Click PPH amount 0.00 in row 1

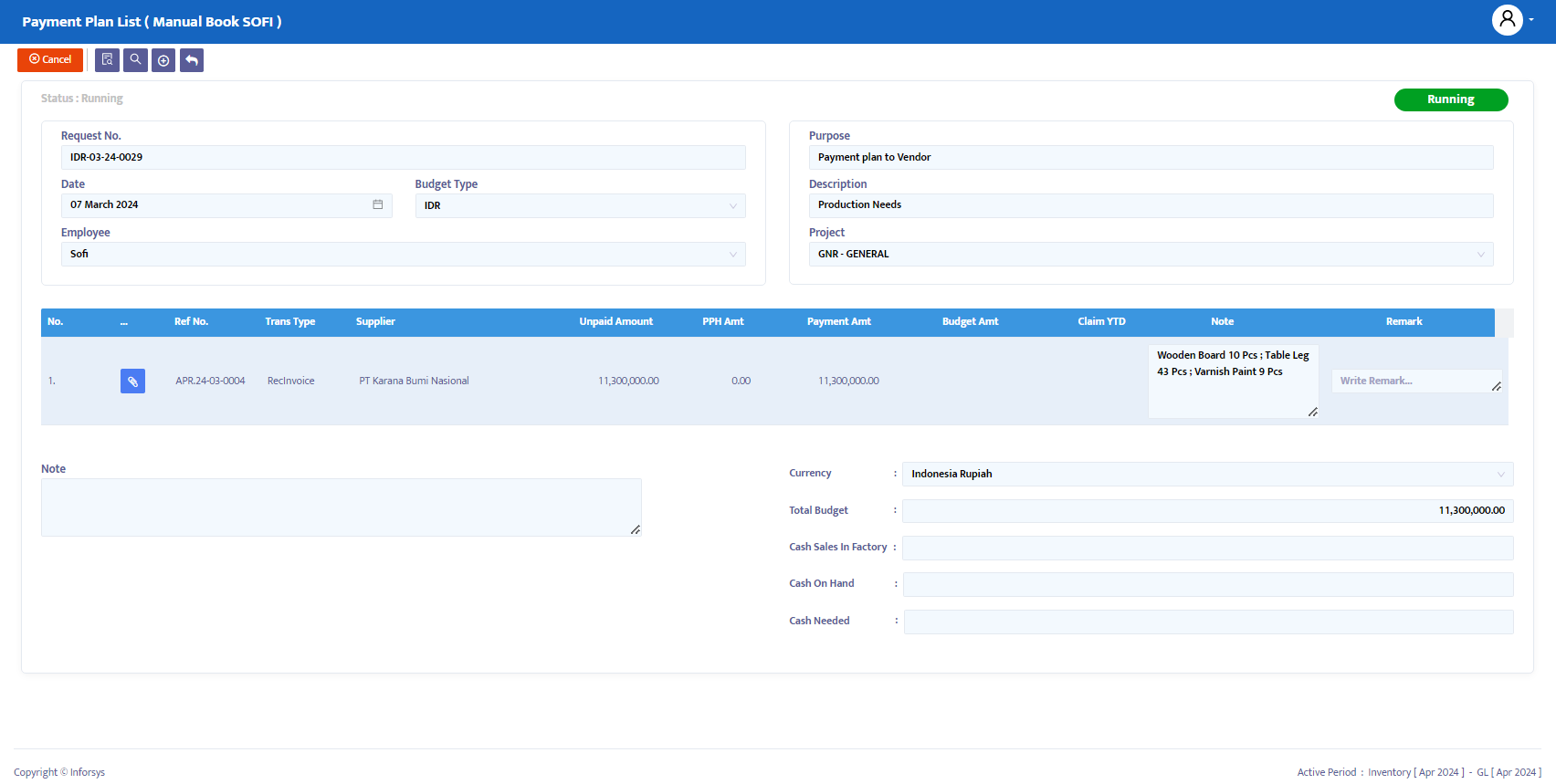tap(741, 381)
